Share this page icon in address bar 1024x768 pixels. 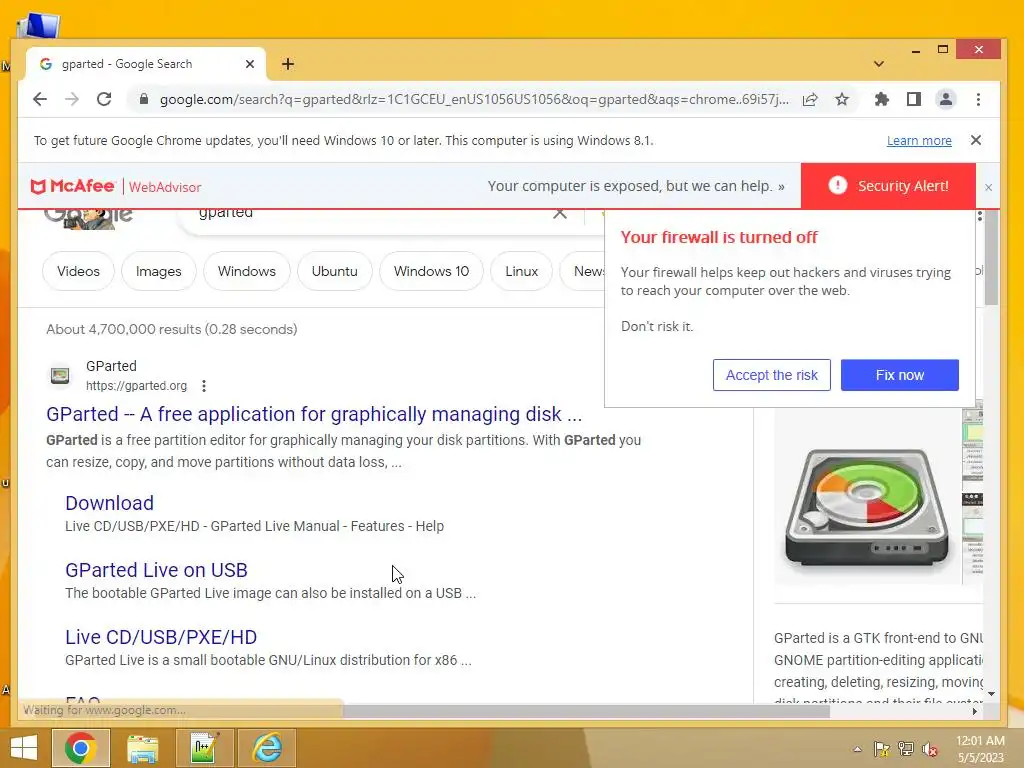tap(810, 99)
